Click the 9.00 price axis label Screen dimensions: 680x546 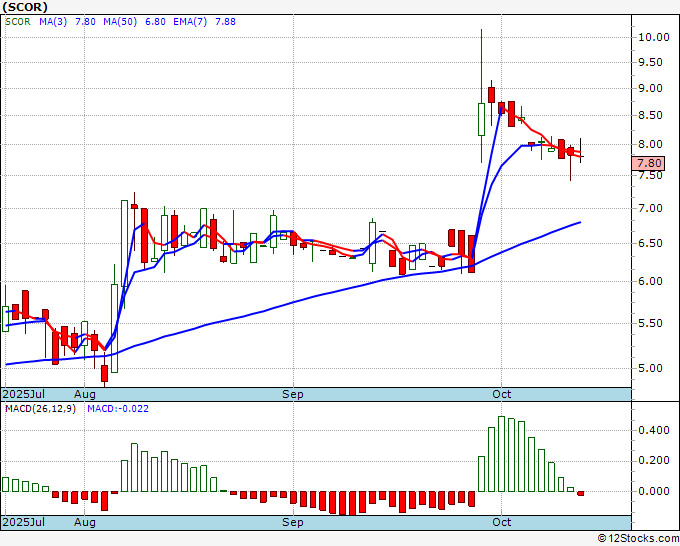tap(650, 88)
